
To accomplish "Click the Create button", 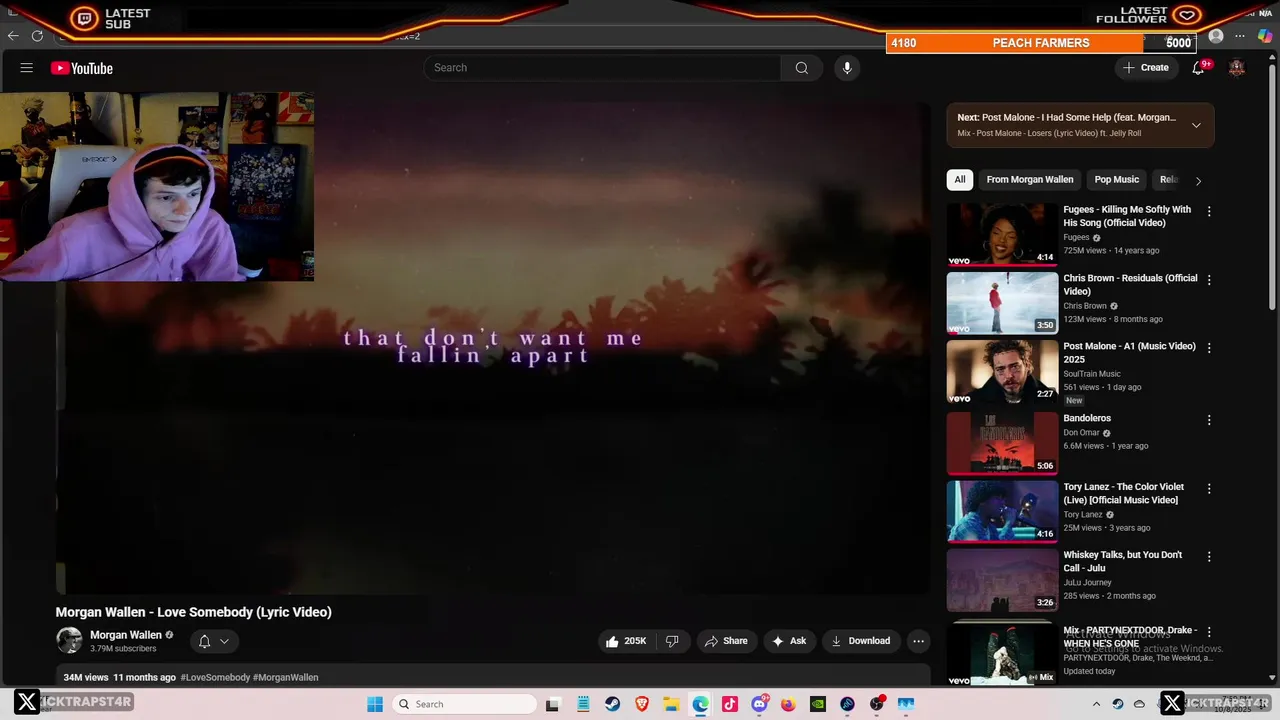I will coord(1146,68).
